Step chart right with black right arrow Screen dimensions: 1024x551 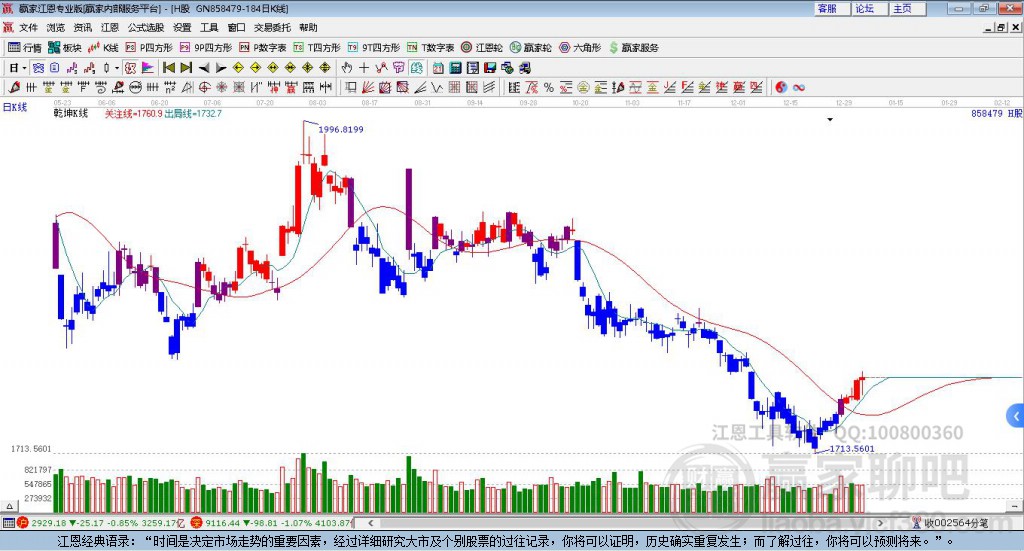point(221,68)
